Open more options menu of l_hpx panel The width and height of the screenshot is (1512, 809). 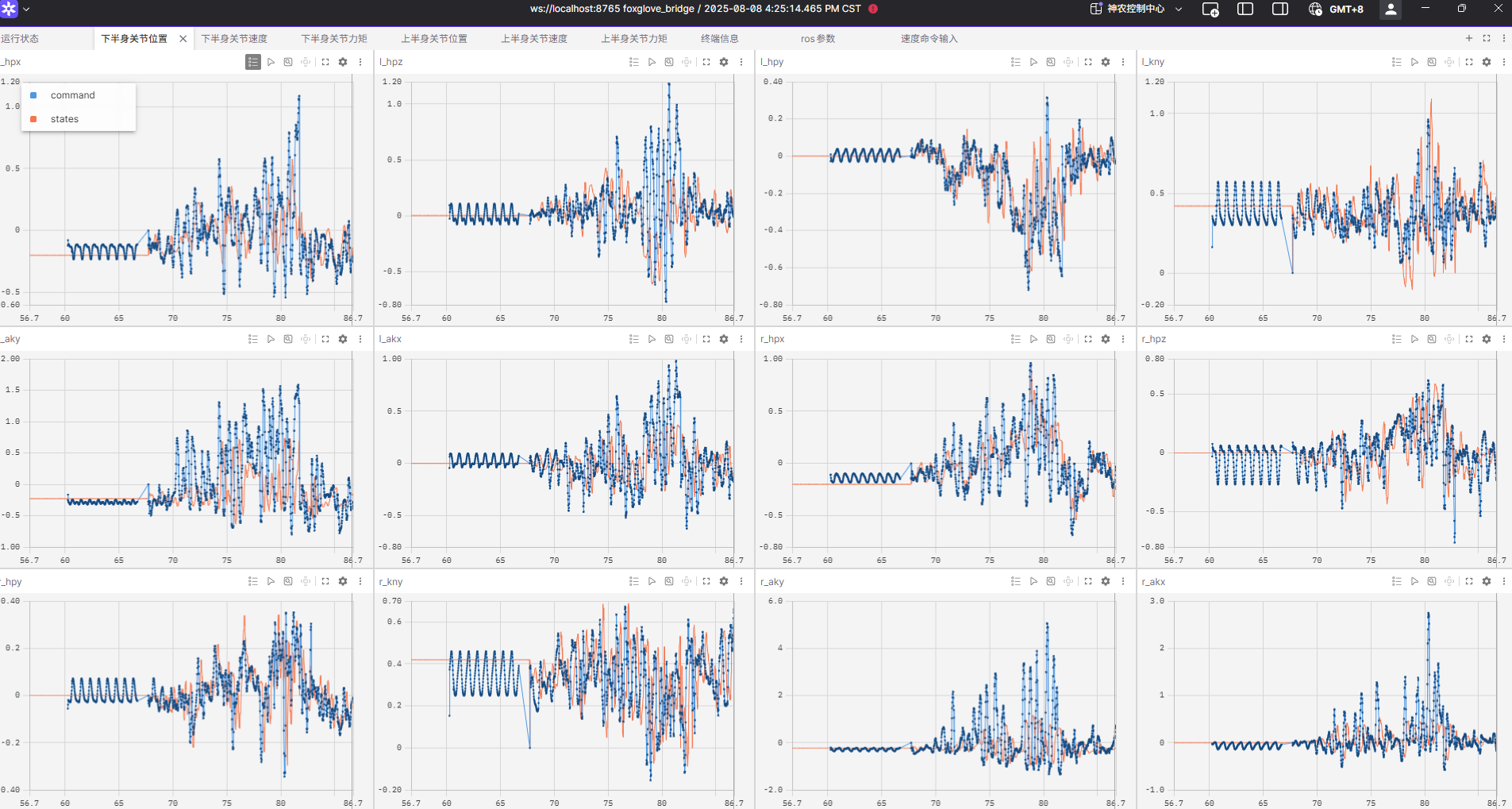tap(360, 62)
